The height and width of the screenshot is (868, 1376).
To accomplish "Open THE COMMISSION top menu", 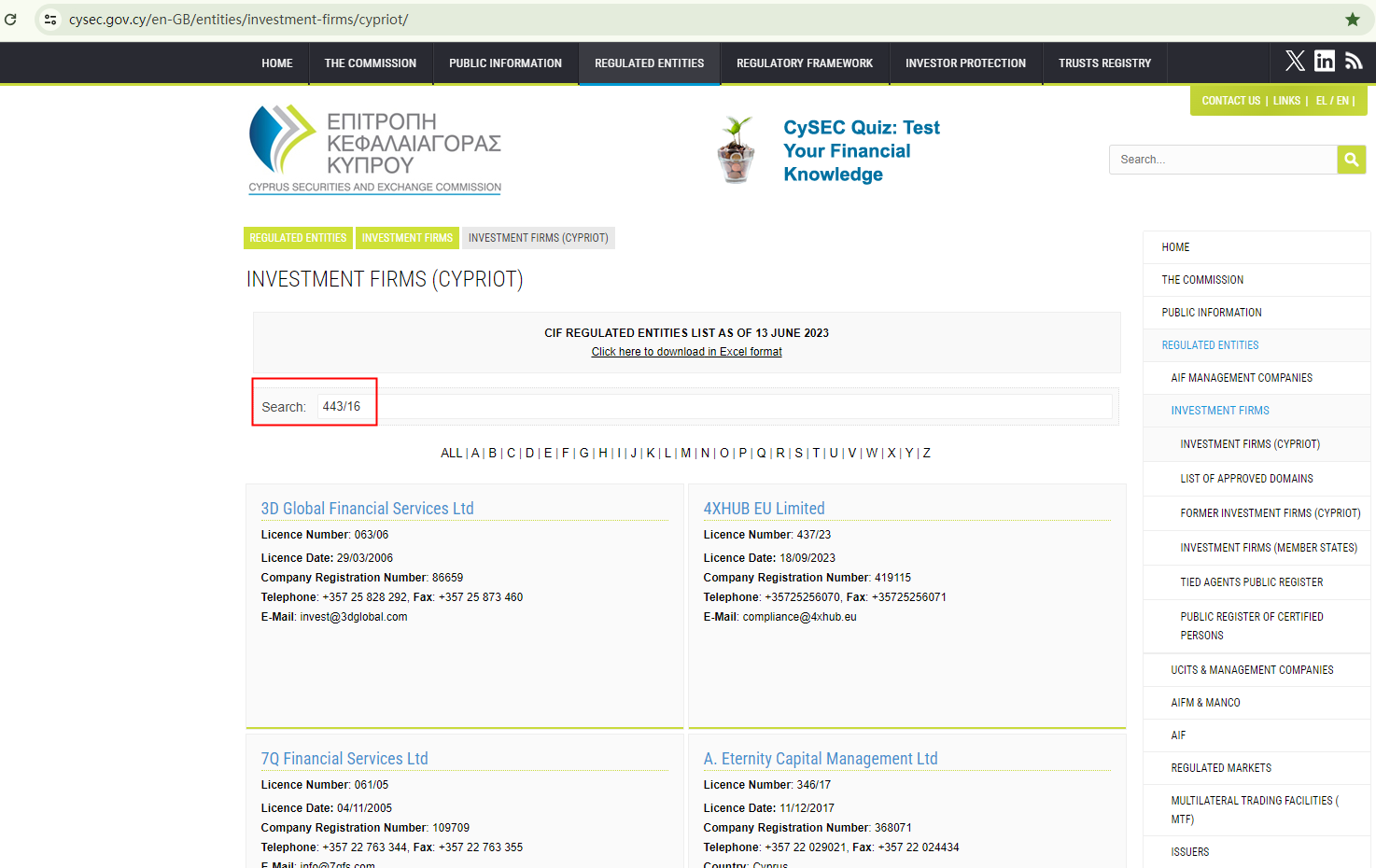I will [371, 63].
